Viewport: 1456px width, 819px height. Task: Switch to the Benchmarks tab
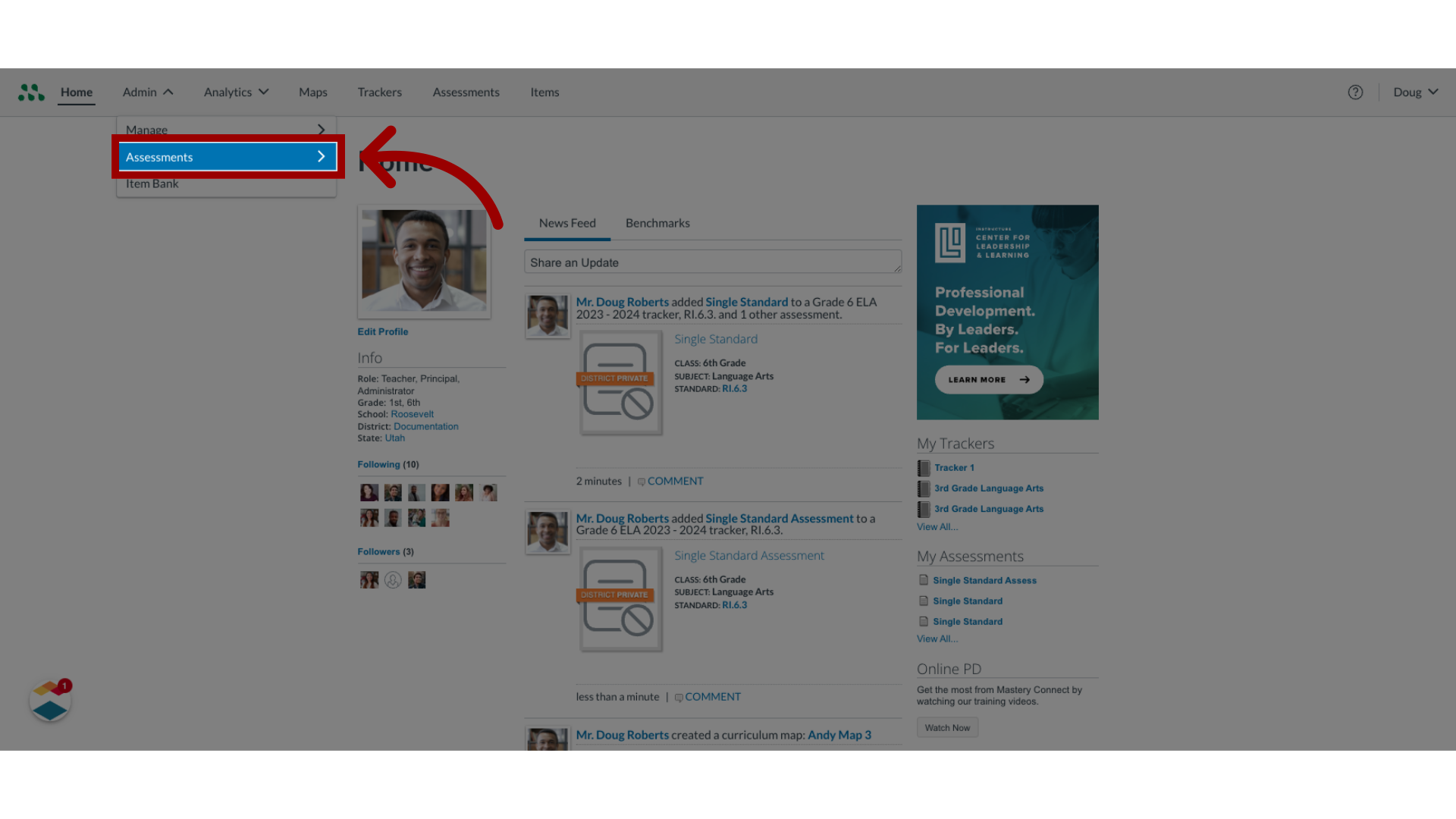point(657,222)
